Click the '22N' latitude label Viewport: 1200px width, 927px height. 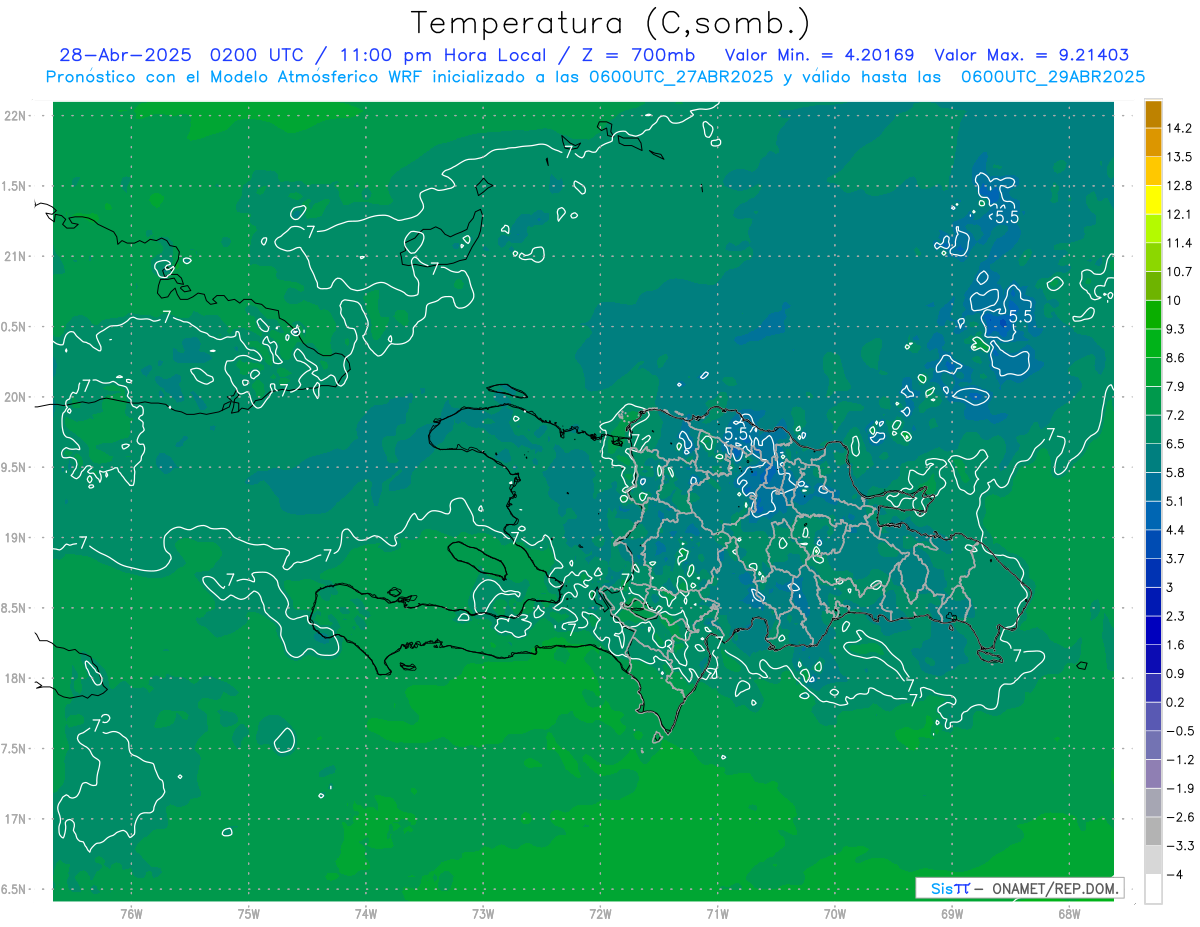point(14,116)
